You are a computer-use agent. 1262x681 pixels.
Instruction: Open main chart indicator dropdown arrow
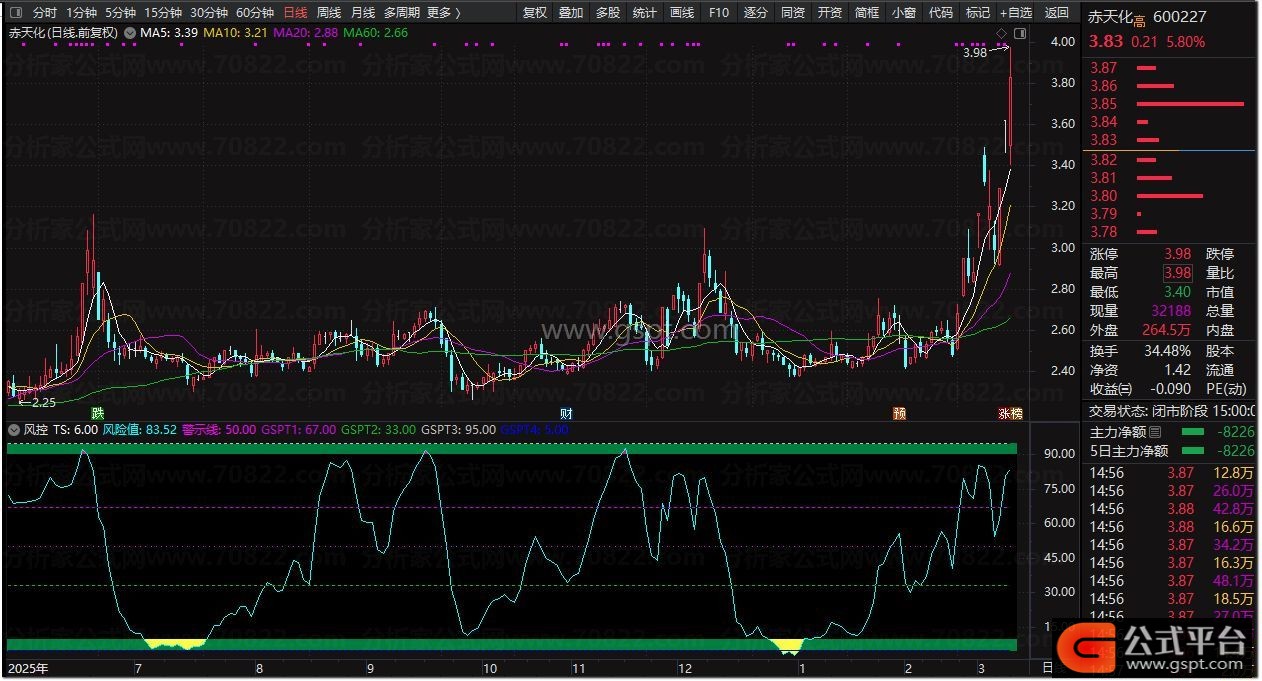point(130,32)
